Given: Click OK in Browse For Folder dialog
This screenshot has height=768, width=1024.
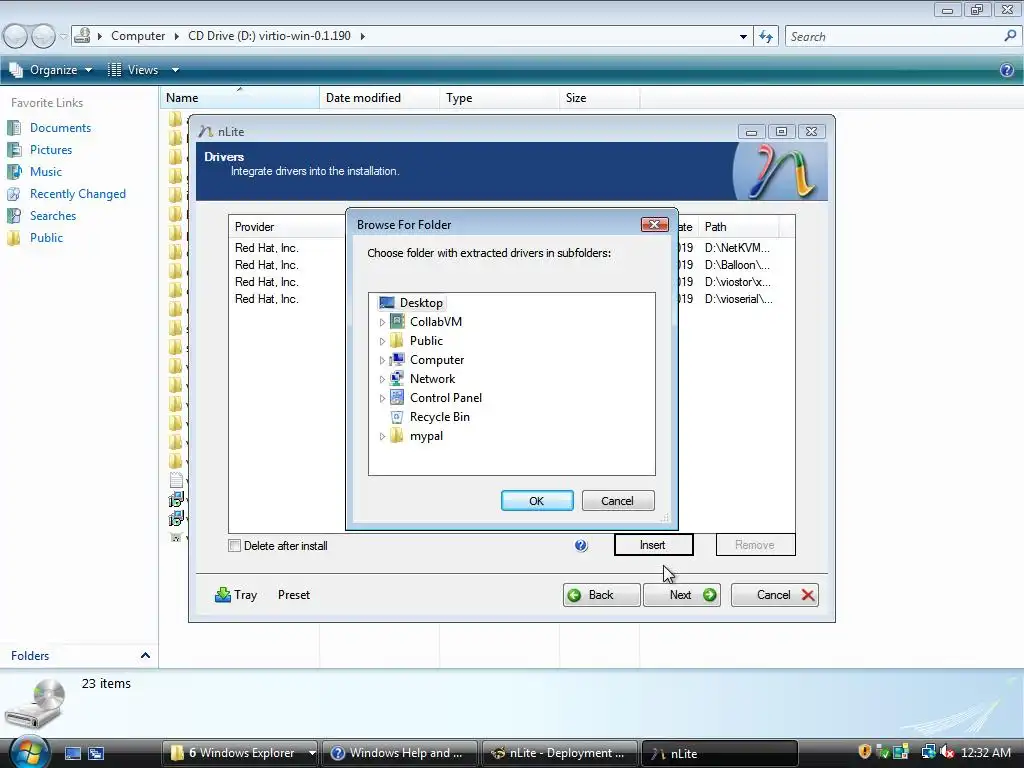Looking at the screenshot, I should [537, 501].
